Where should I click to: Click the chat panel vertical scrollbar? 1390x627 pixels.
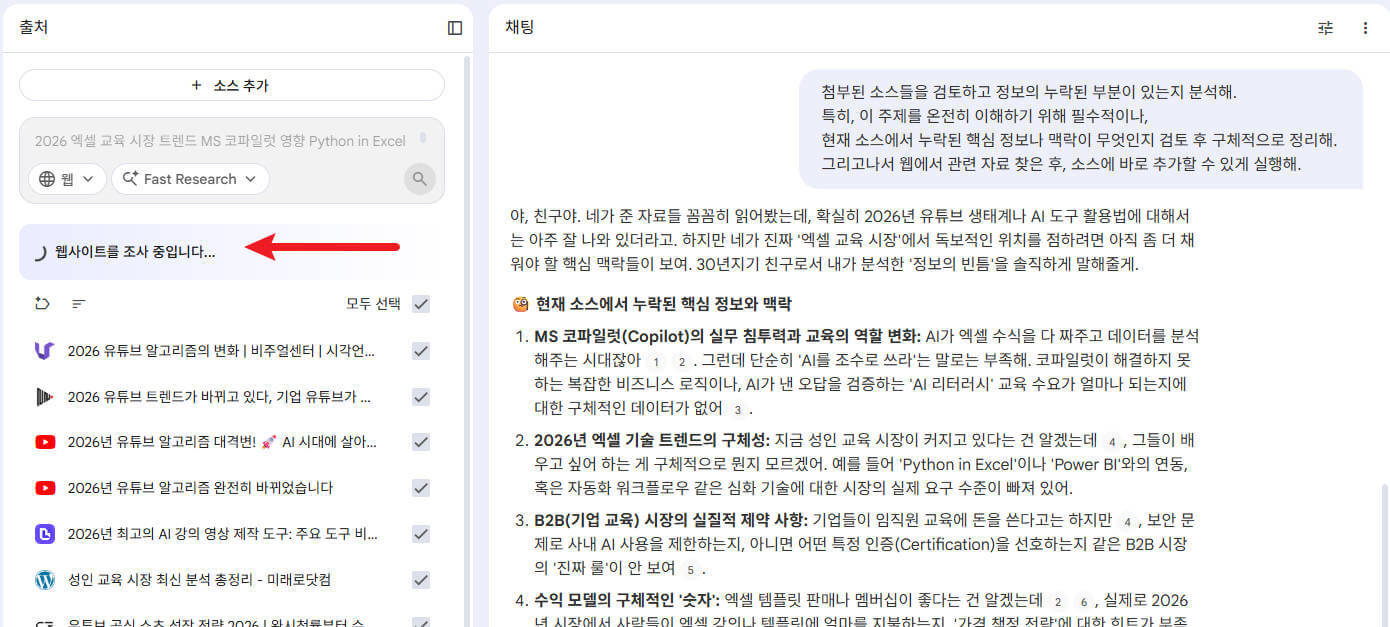(x=1385, y=555)
